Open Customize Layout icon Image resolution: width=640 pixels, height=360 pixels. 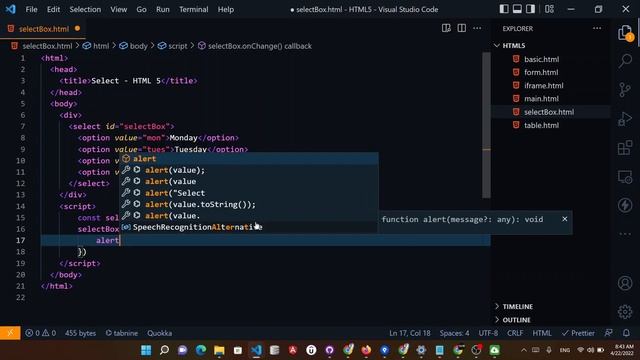point(549,9)
